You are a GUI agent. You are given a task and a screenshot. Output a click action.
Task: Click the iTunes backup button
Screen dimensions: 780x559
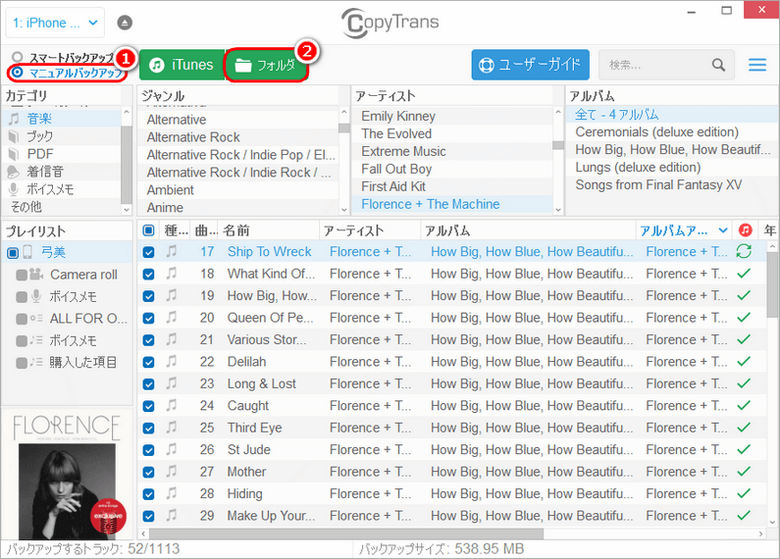point(182,65)
